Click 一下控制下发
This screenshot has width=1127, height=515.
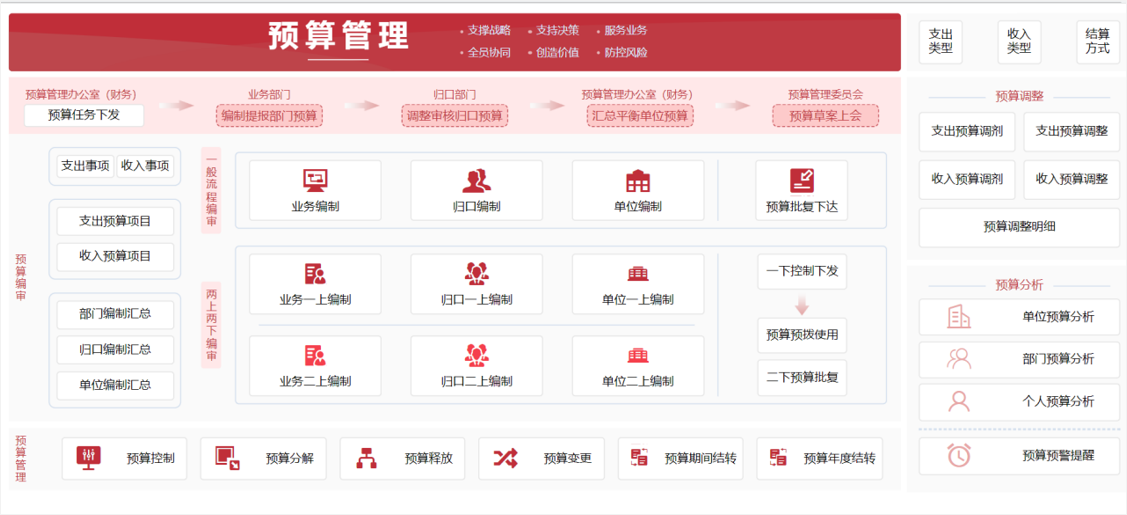801,271
